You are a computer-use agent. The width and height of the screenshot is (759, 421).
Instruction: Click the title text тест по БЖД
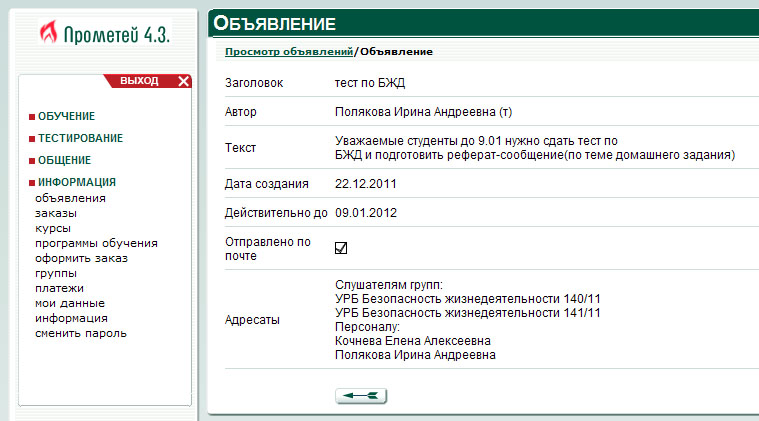coord(370,83)
